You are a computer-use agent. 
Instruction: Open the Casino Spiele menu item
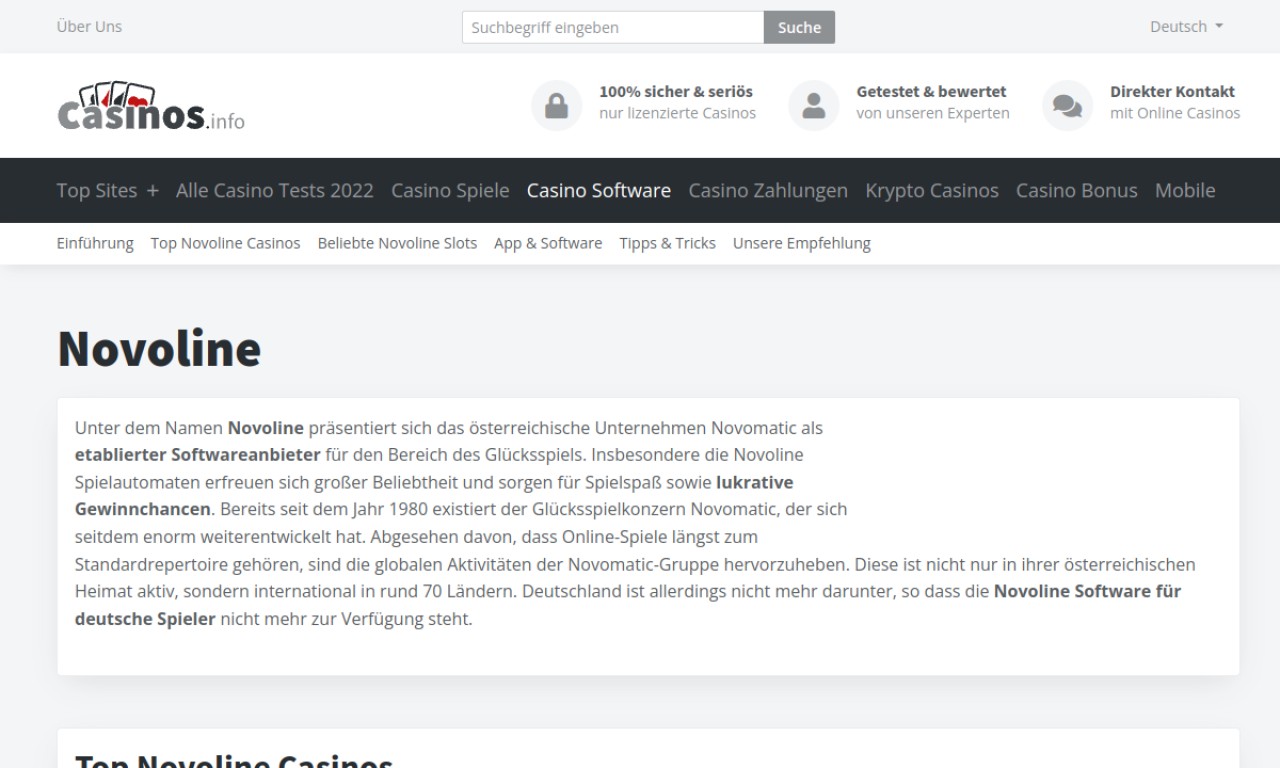coord(450,190)
